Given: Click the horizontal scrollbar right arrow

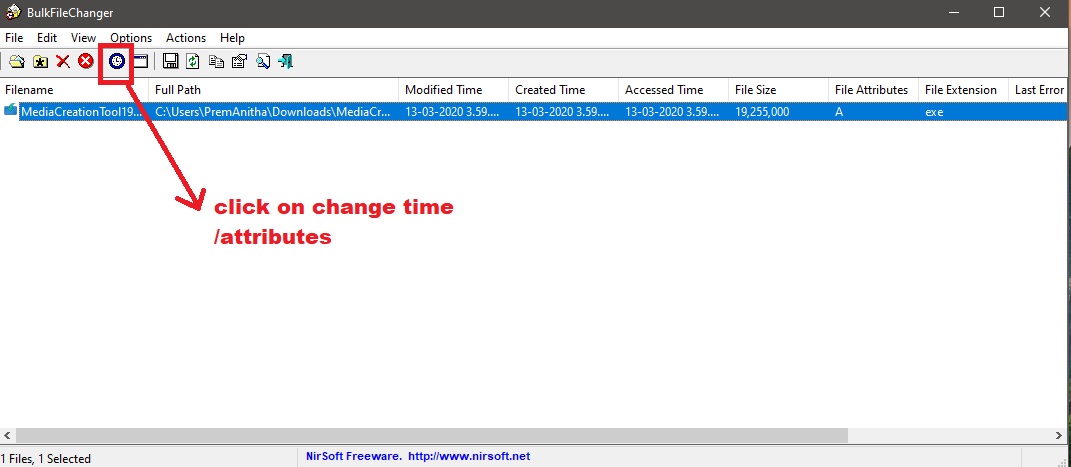Looking at the screenshot, I should [x=1060, y=436].
